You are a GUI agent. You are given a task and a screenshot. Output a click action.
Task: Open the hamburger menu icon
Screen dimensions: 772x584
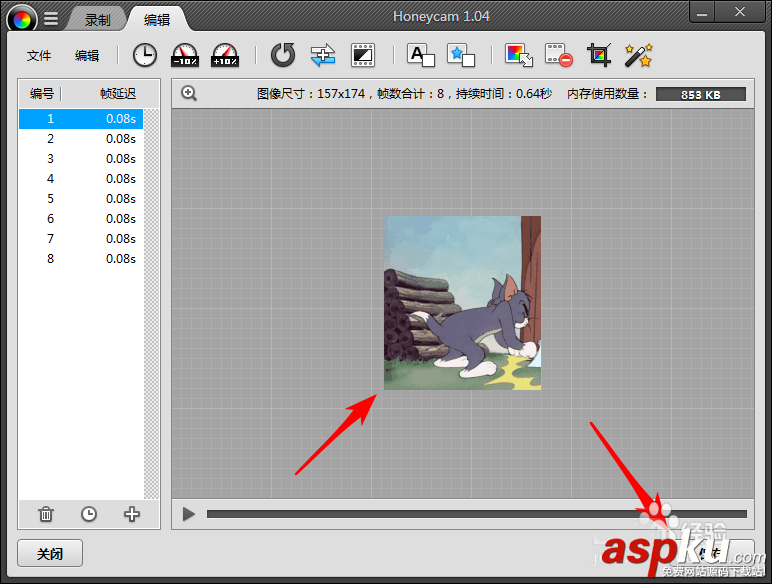coord(51,19)
